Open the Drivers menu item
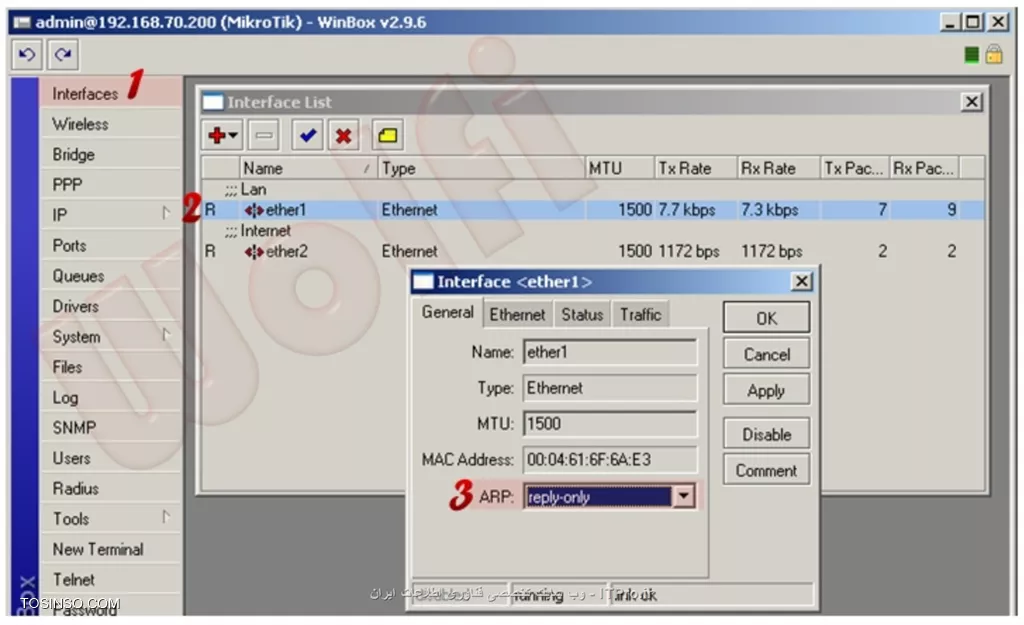1024x625 pixels. pos(111,306)
